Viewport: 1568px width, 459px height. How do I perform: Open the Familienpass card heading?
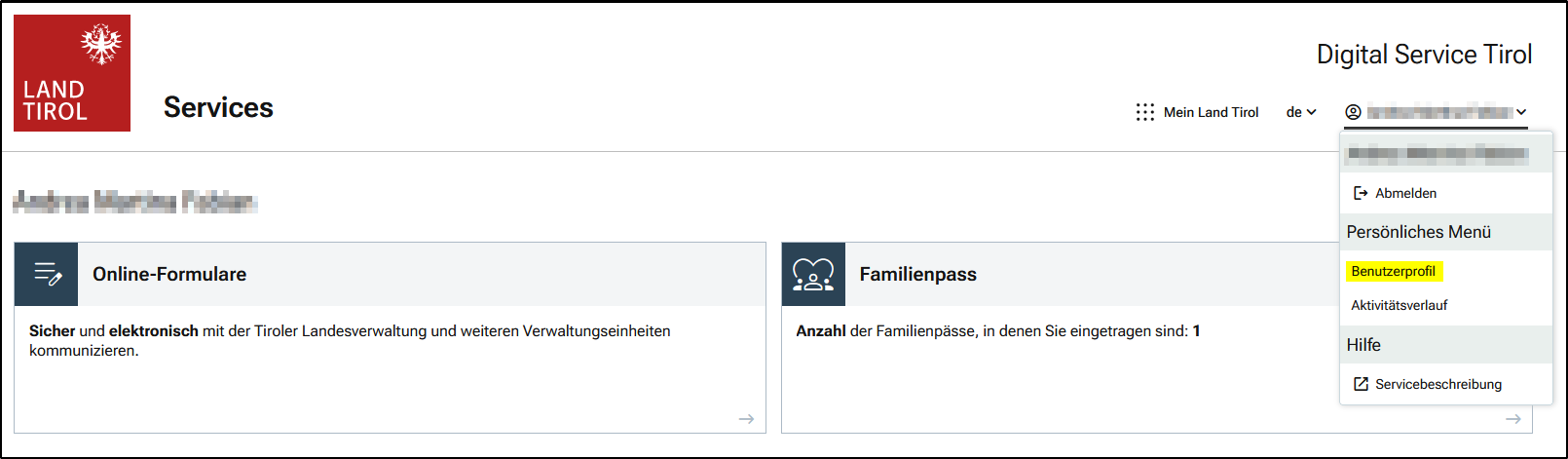click(917, 274)
